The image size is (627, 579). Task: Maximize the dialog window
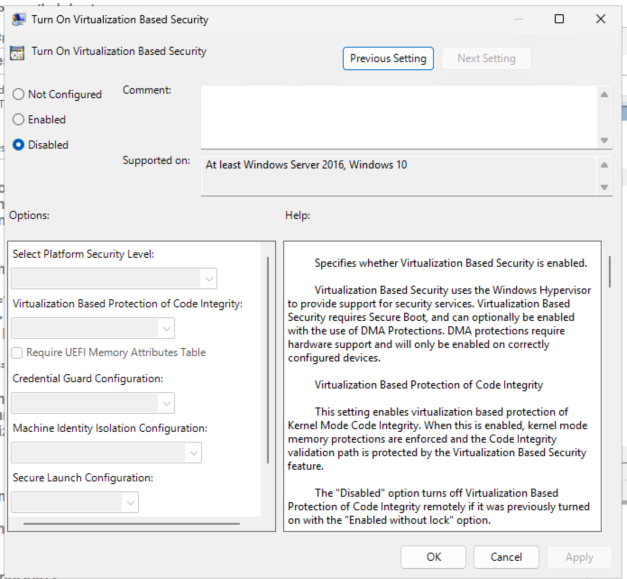[559, 19]
